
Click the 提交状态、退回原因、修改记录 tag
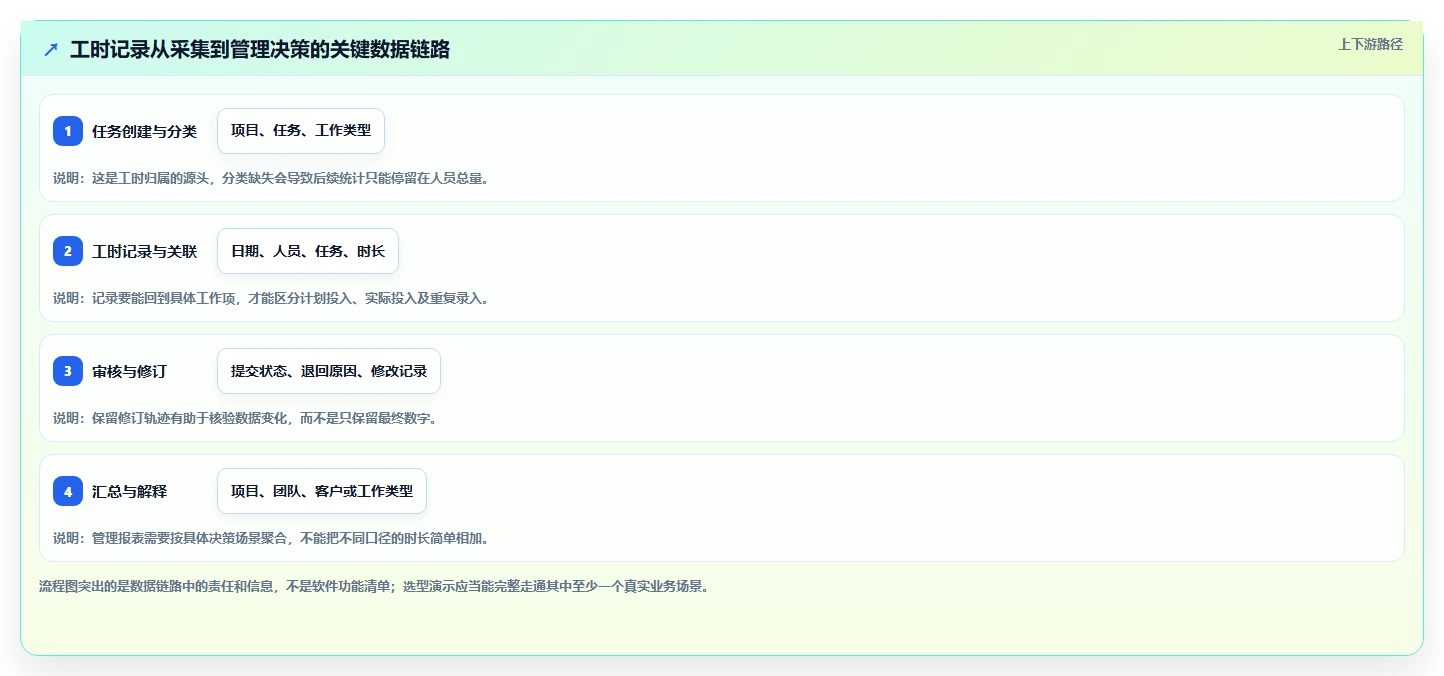click(x=329, y=371)
